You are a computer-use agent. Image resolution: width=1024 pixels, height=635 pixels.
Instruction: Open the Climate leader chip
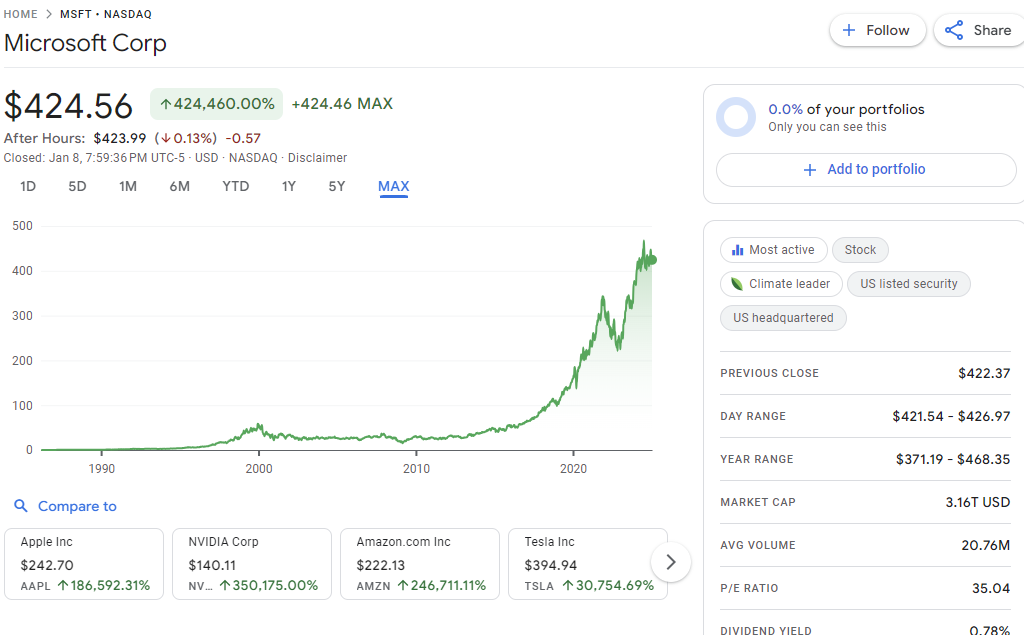[781, 284]
